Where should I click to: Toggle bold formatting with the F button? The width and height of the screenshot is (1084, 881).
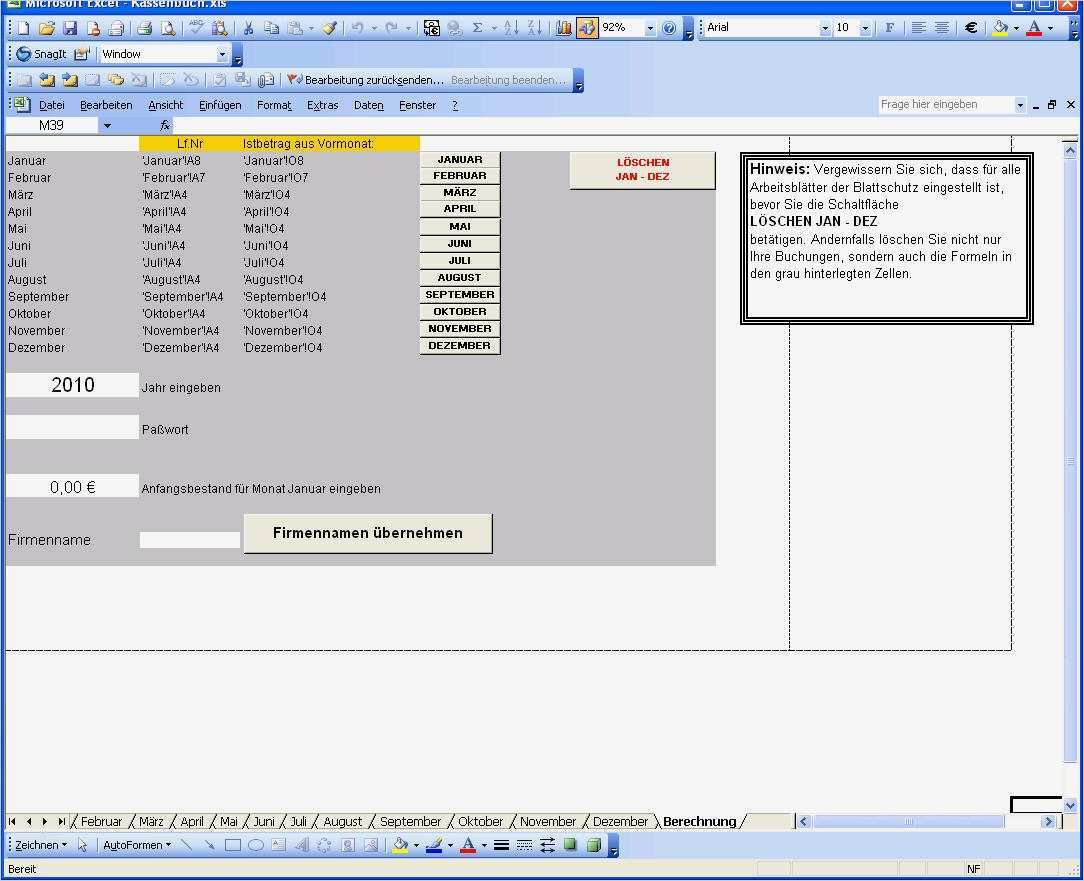(890, 27)
